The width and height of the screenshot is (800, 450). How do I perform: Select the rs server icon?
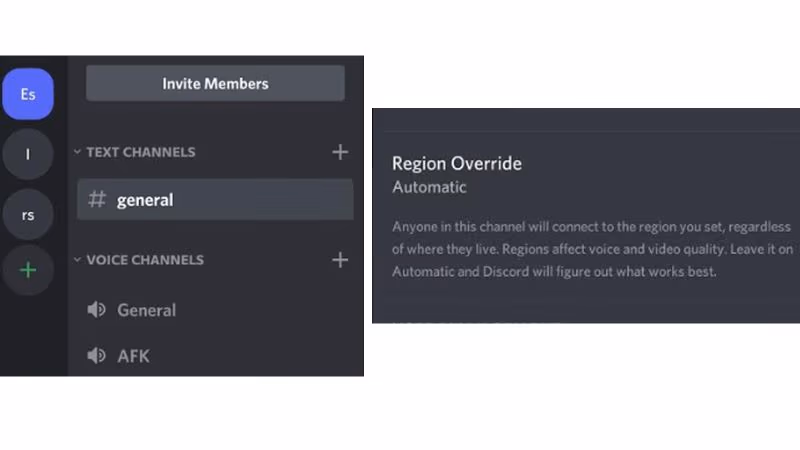point(28,214)
